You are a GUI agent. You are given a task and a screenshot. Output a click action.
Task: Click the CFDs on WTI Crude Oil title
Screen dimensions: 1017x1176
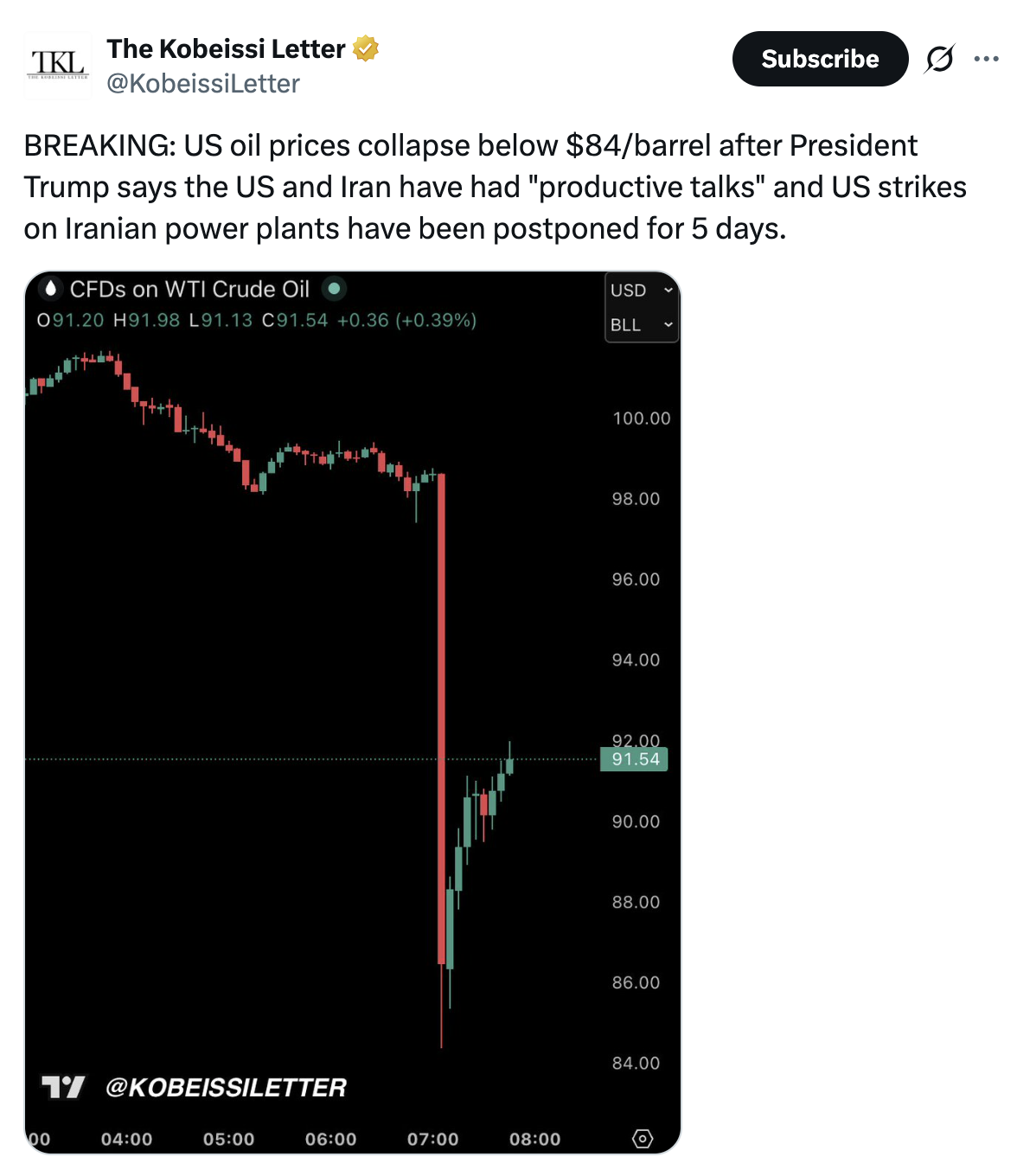point(189,289)
